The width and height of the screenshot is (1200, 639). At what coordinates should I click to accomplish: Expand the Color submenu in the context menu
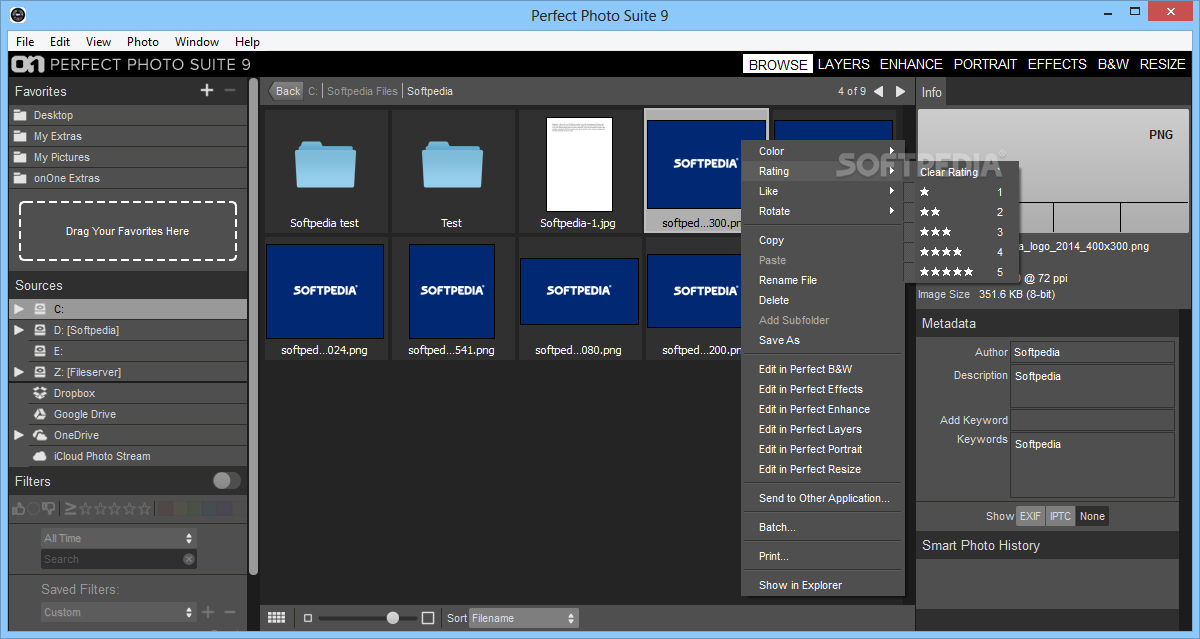[825, 151]
